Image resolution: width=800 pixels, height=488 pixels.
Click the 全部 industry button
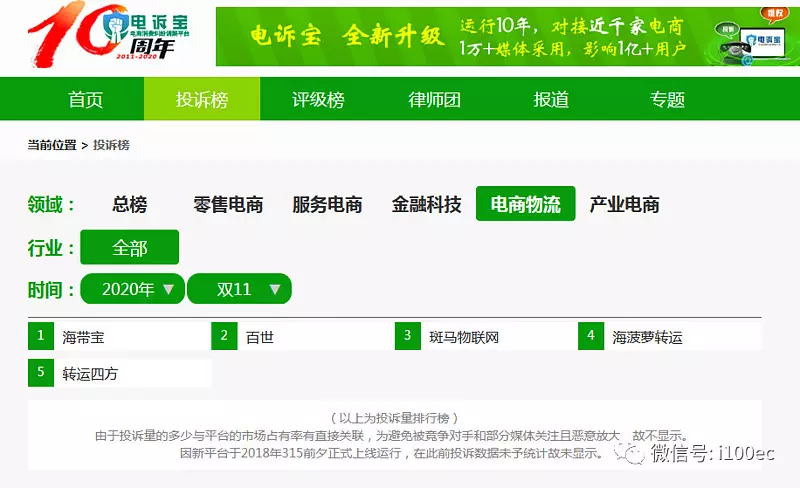(x=130, y=247)
